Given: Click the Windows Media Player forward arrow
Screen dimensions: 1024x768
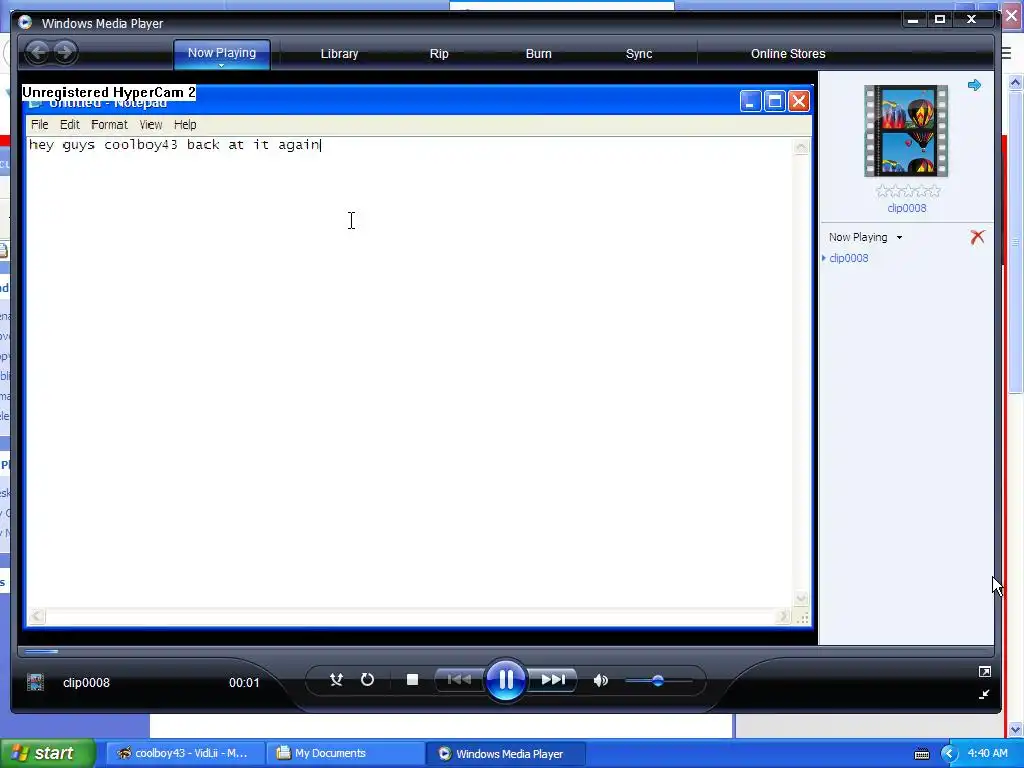Looking at the screenshot, I should tap(65, 52).
